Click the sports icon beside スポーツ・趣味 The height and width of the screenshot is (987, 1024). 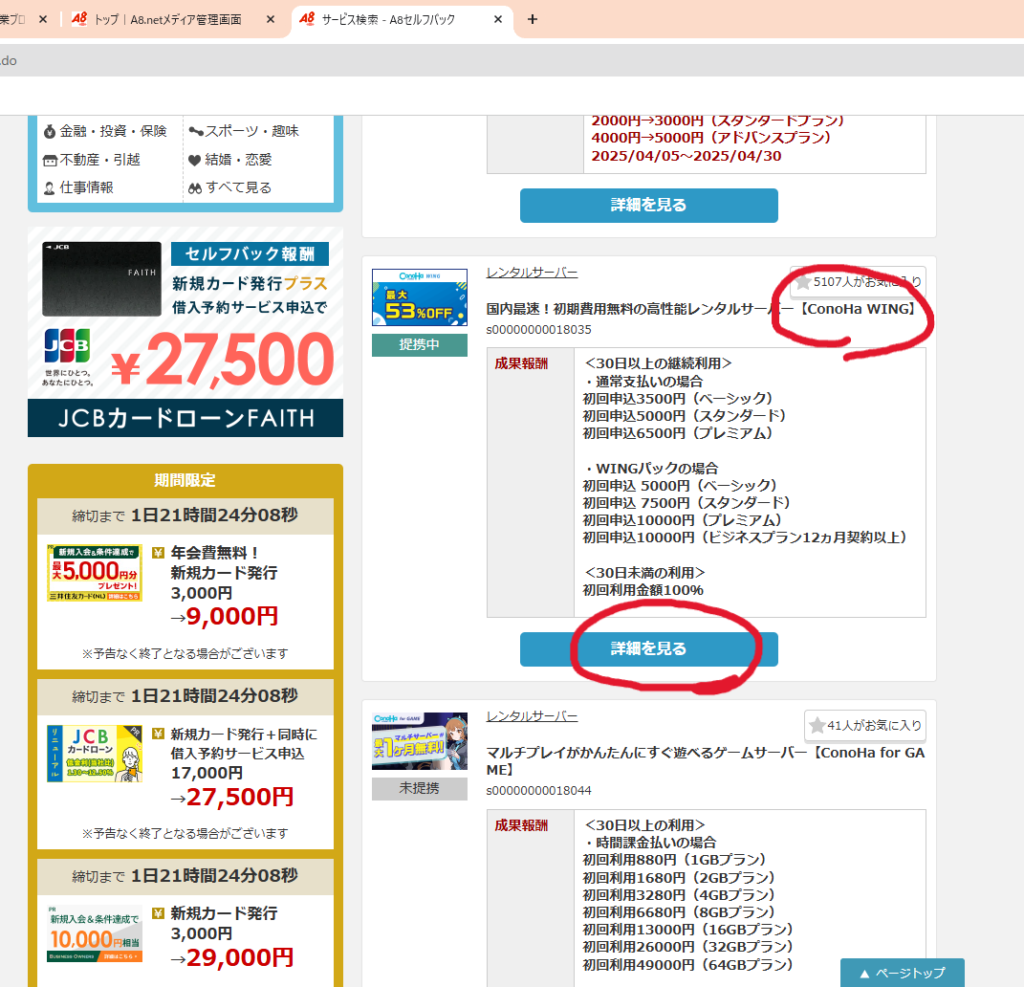[196, 131]
